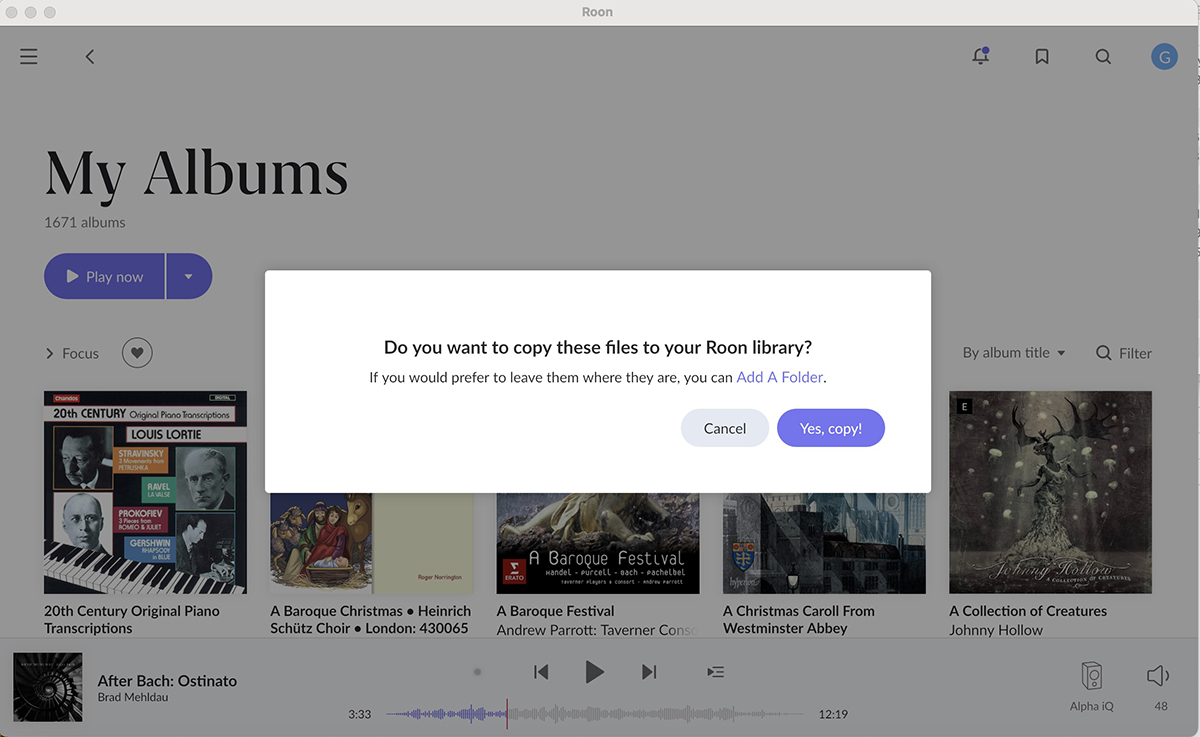Click the elapsed time 3:33
The width and height of the screenshot is (1200, 737).
pos(360,714)
